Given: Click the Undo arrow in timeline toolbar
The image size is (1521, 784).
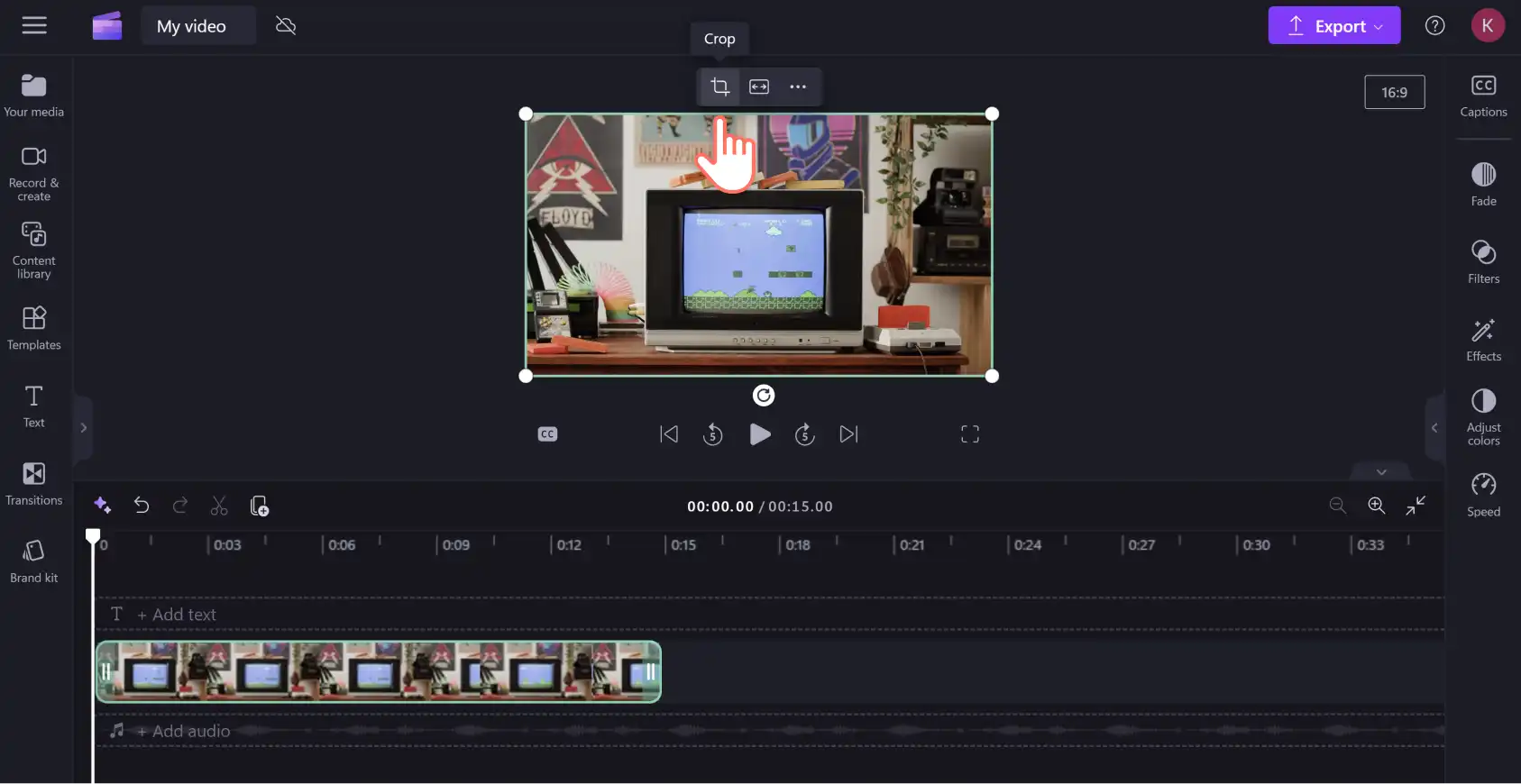Looking at the screenshot, I should point(142,506).
